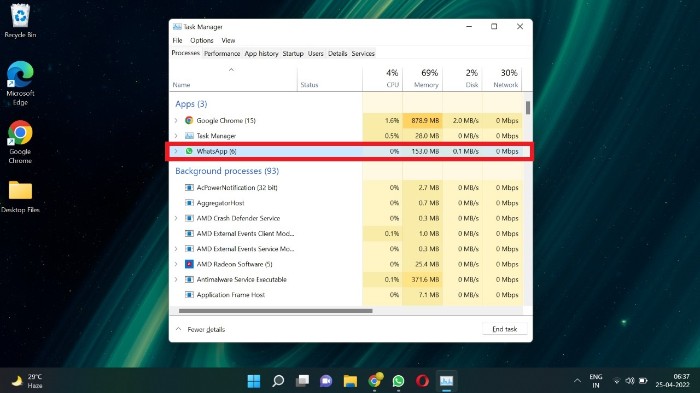
Task: Click the WhatsApp process icon
Action: pos(189,151)
